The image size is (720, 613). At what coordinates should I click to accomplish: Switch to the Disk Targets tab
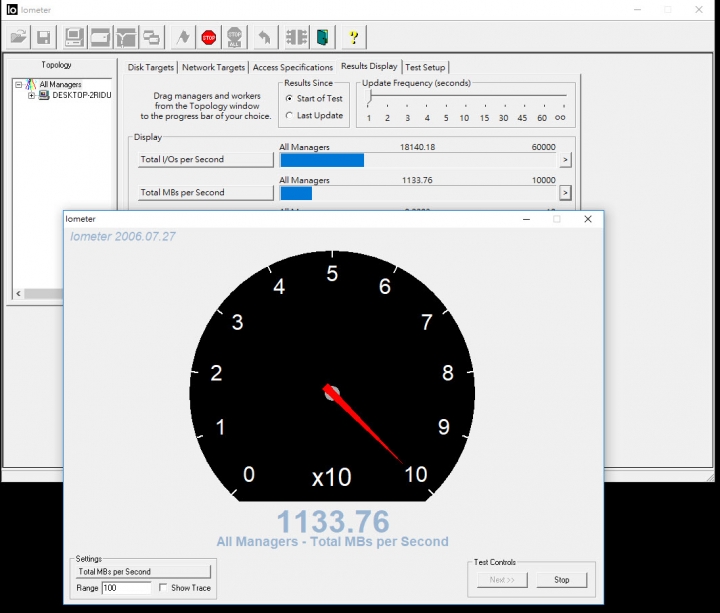[151, 67]
